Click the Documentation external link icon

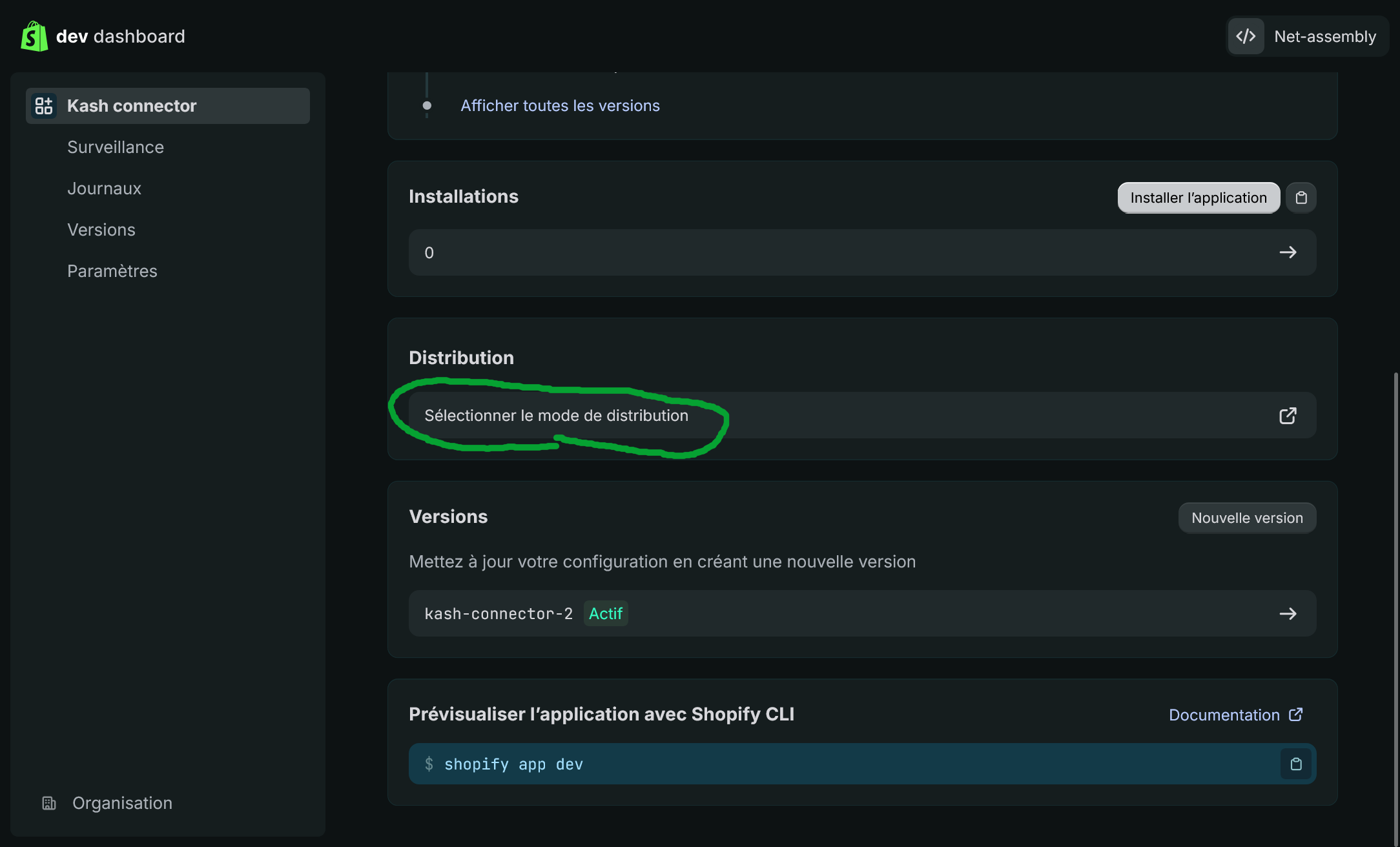click(1295, 715)
